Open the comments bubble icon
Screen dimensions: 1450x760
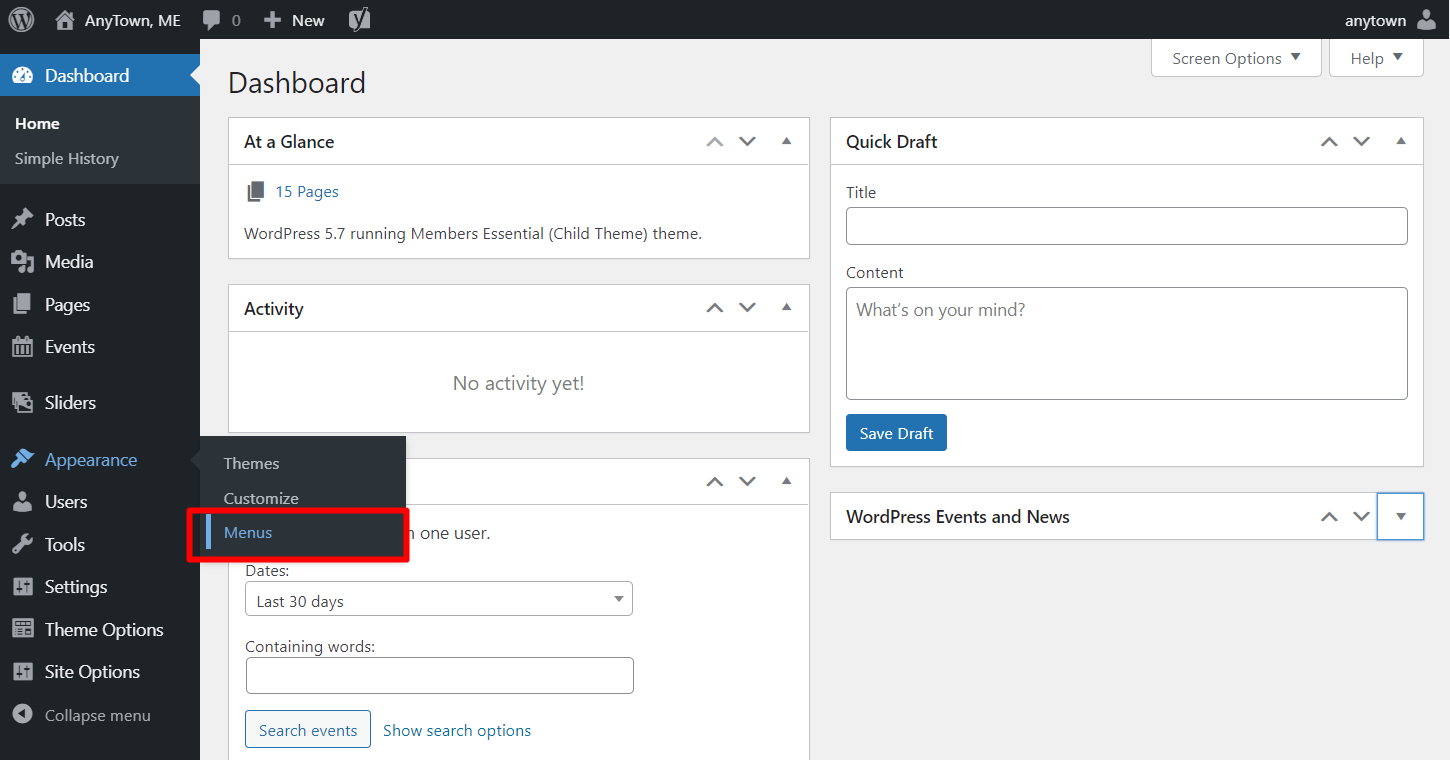[x=211, y=20]
